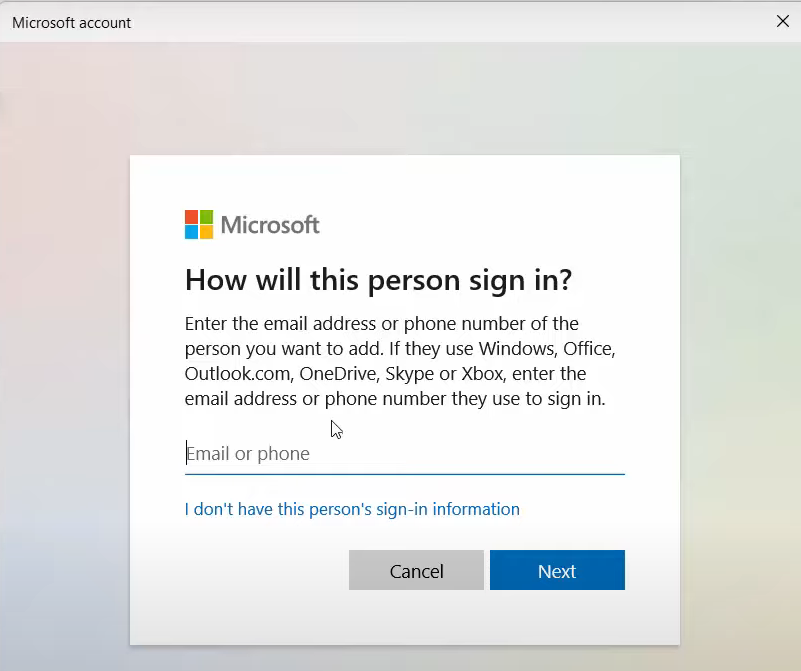Click the blue square of the Microsoft logo
The image size is (801, 671).
pyautogui.click(x=192, y=232)
